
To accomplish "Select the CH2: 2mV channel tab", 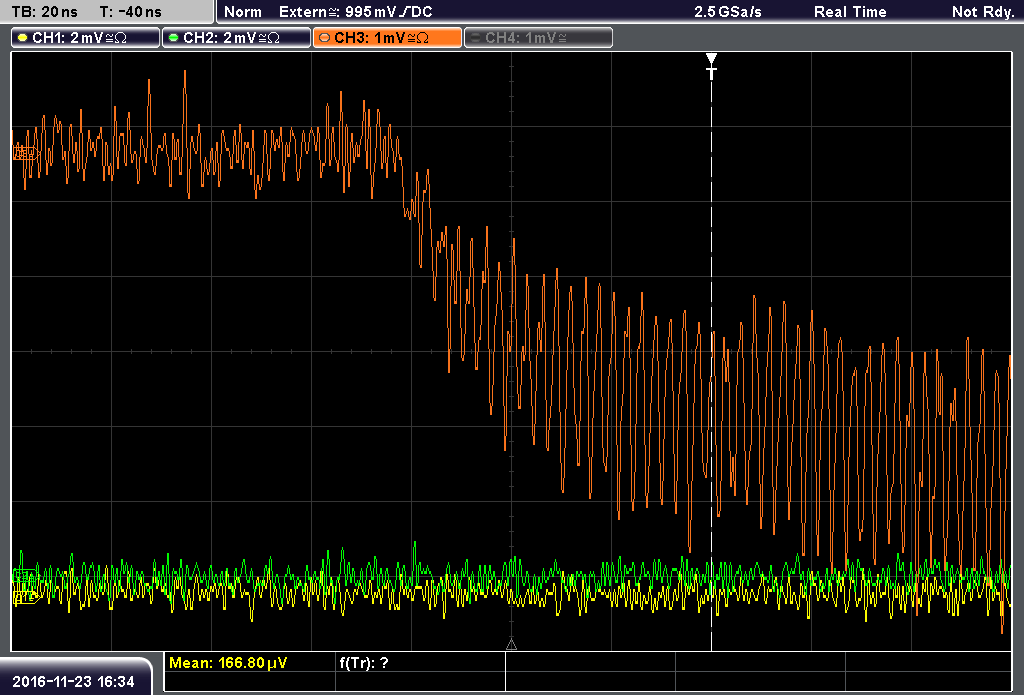I will pyautogui.click(x=236, y=37).
